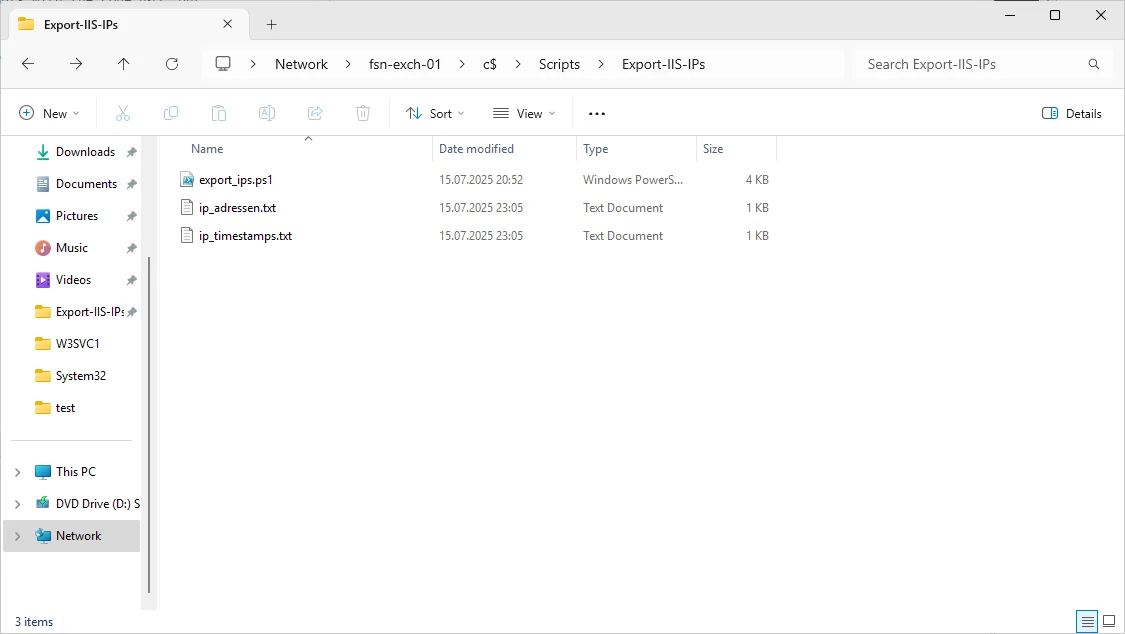This screenshot has width=1125, height=634.
Task: Go back with the back arrow
Action: 28,64
